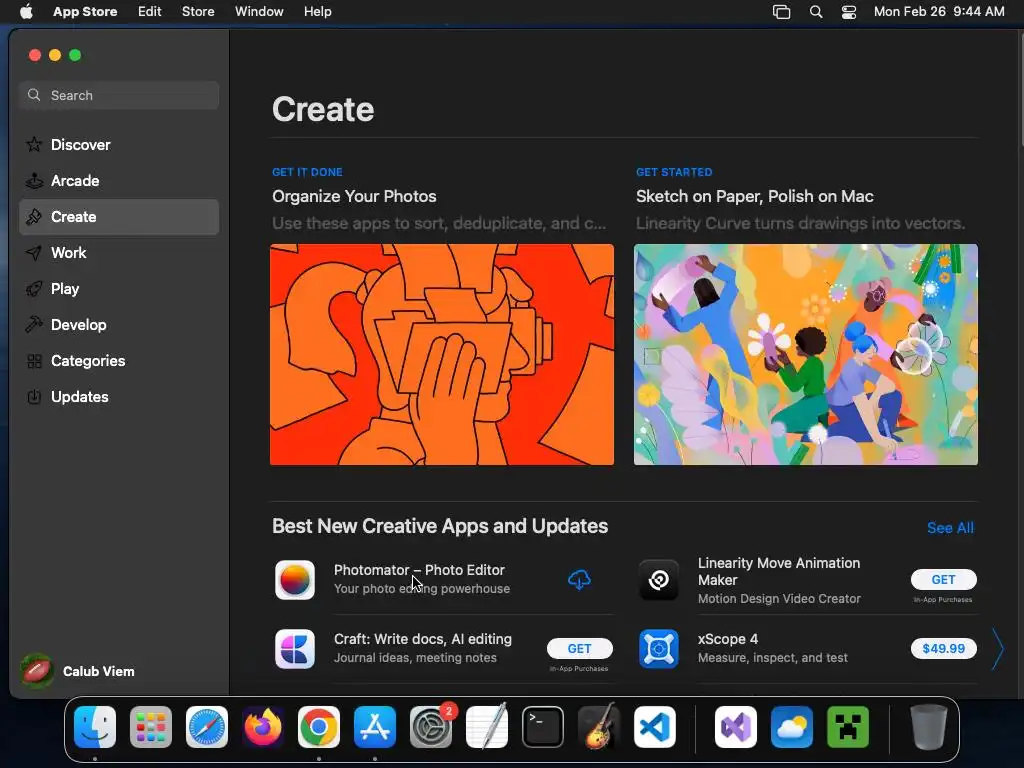Click the Craft app icon
This screenshot has width=1024, height=768.
click(295, 648)
